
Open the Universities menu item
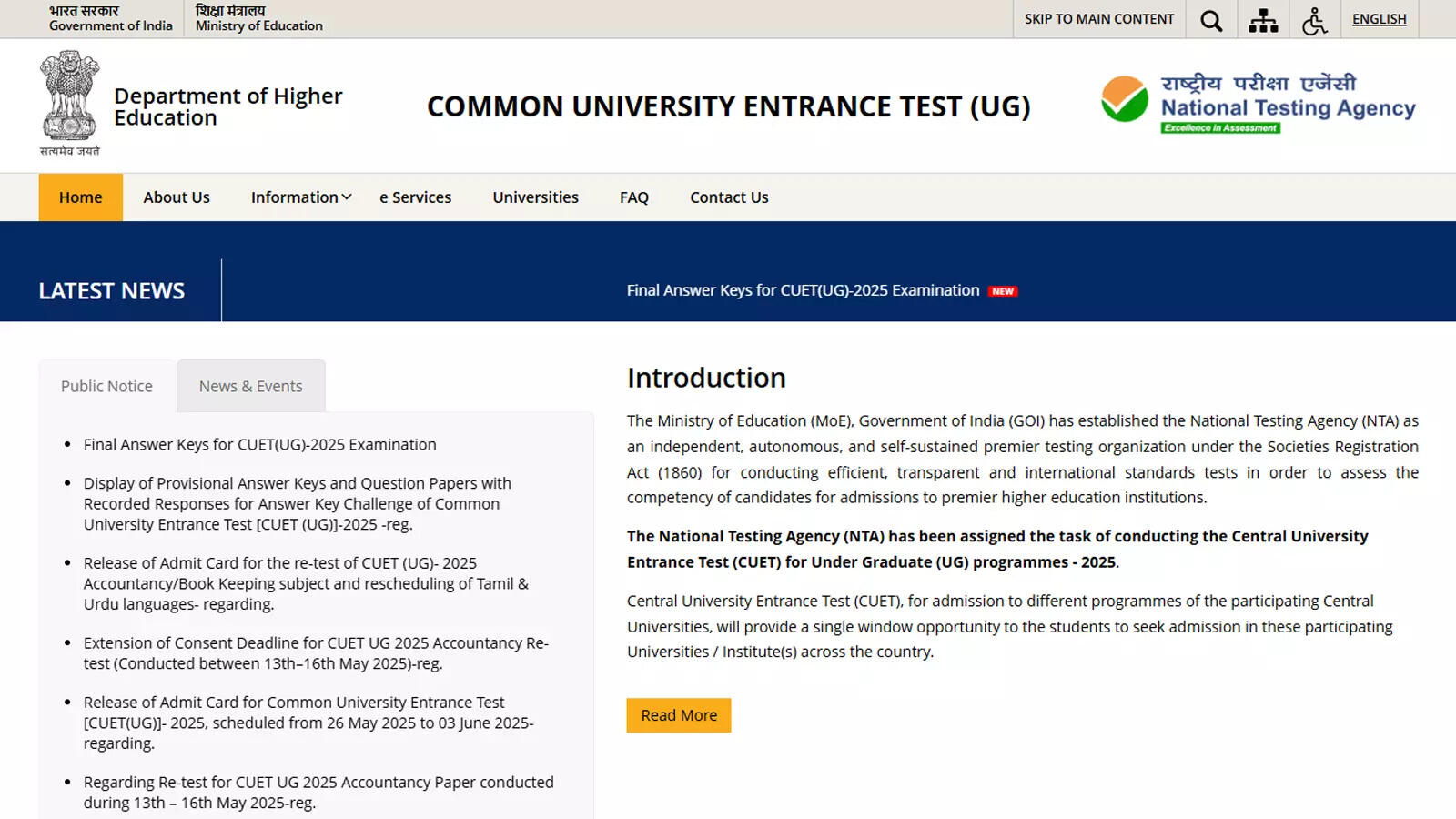(536, 197)
